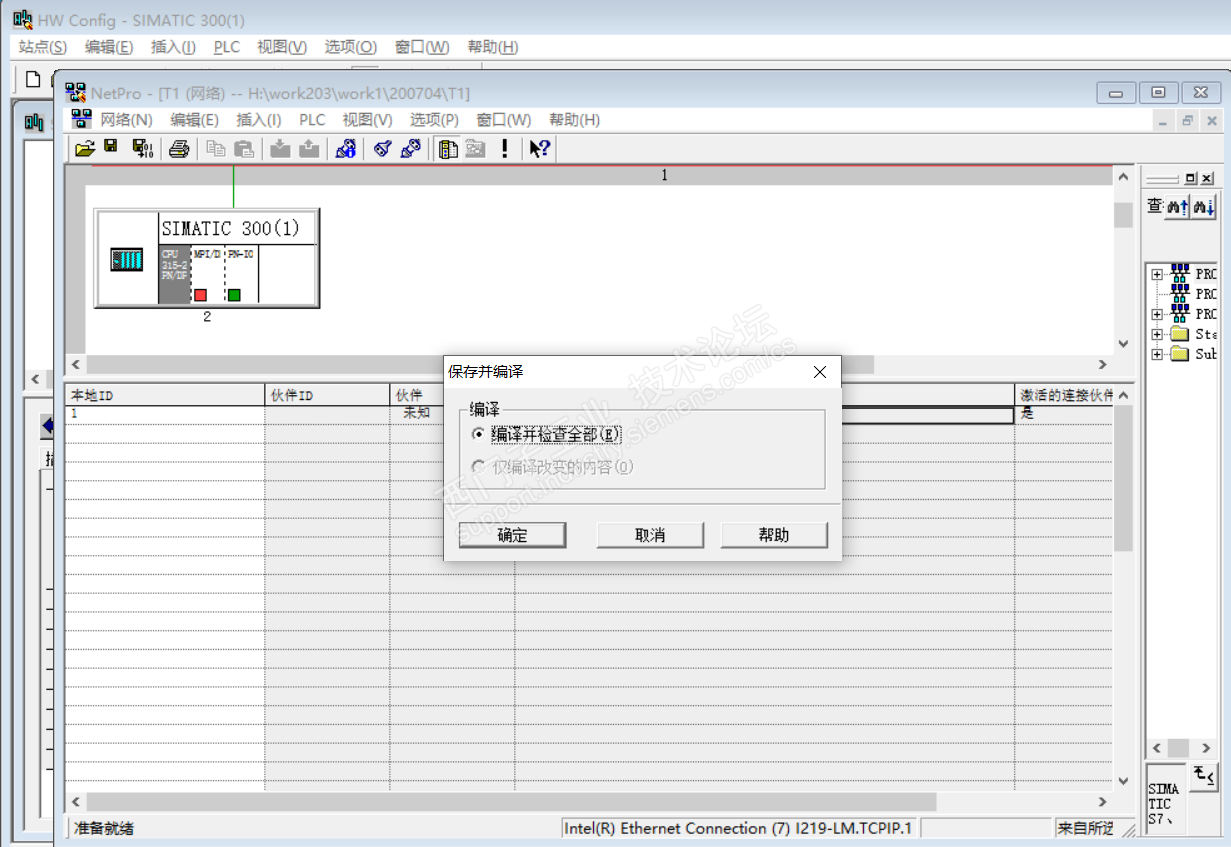Click the green PN-IO interface square
The image size is (1231, 847).
click(x=234, y=295)
